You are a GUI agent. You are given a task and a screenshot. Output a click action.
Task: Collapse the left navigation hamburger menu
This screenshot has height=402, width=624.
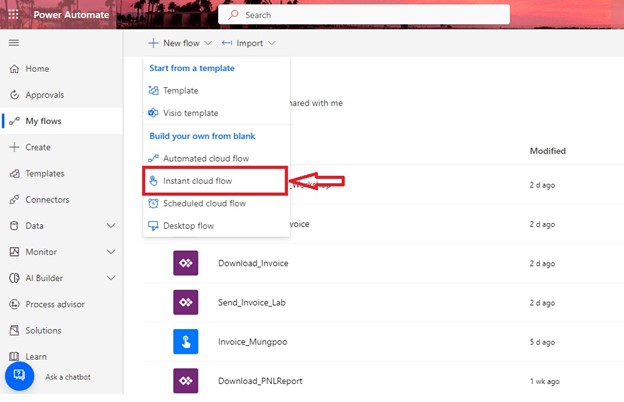14,43
